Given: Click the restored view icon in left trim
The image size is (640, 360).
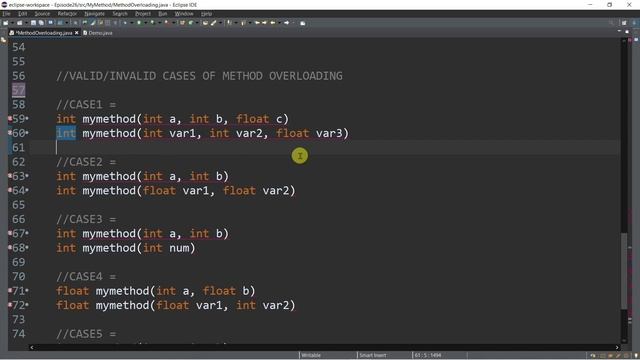Looking at the screenshot, I should (x=4, y=40).
